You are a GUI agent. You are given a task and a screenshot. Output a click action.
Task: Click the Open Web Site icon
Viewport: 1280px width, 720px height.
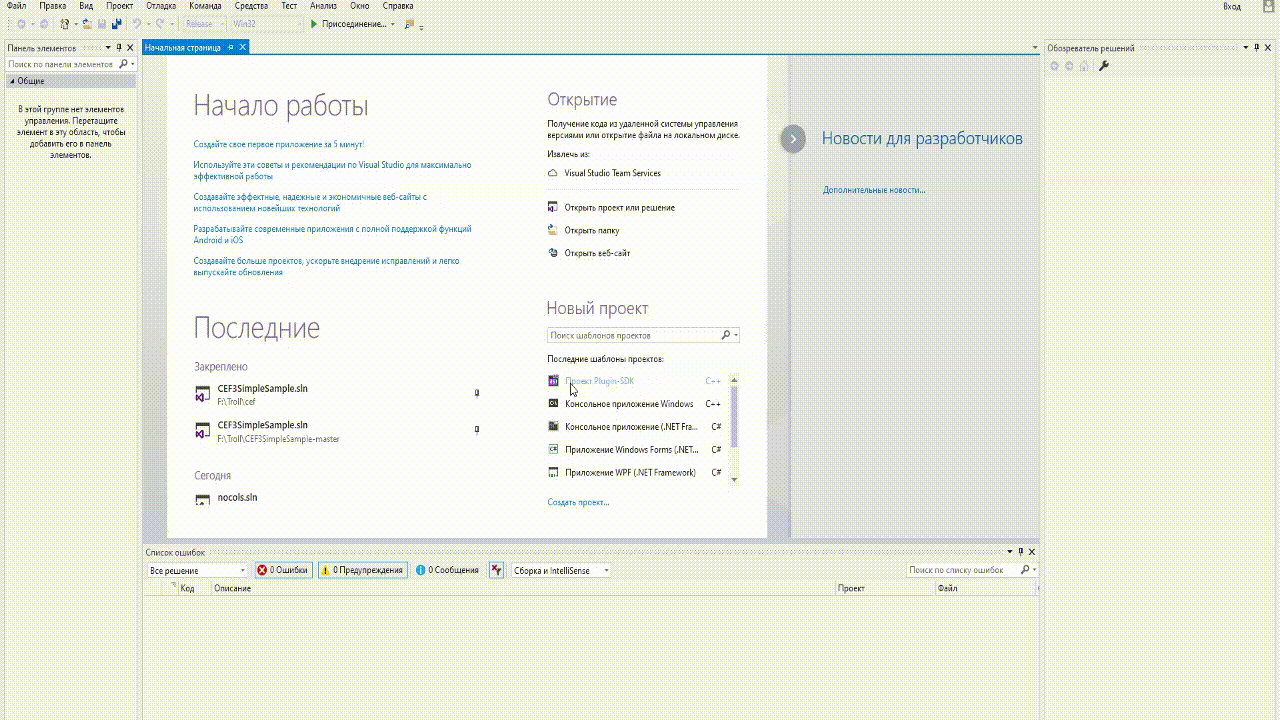point(553,253)
